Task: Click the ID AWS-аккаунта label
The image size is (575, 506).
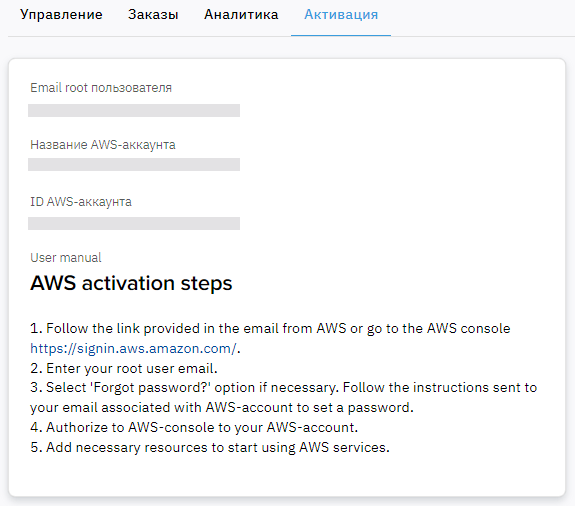Action: coord(81,202)
